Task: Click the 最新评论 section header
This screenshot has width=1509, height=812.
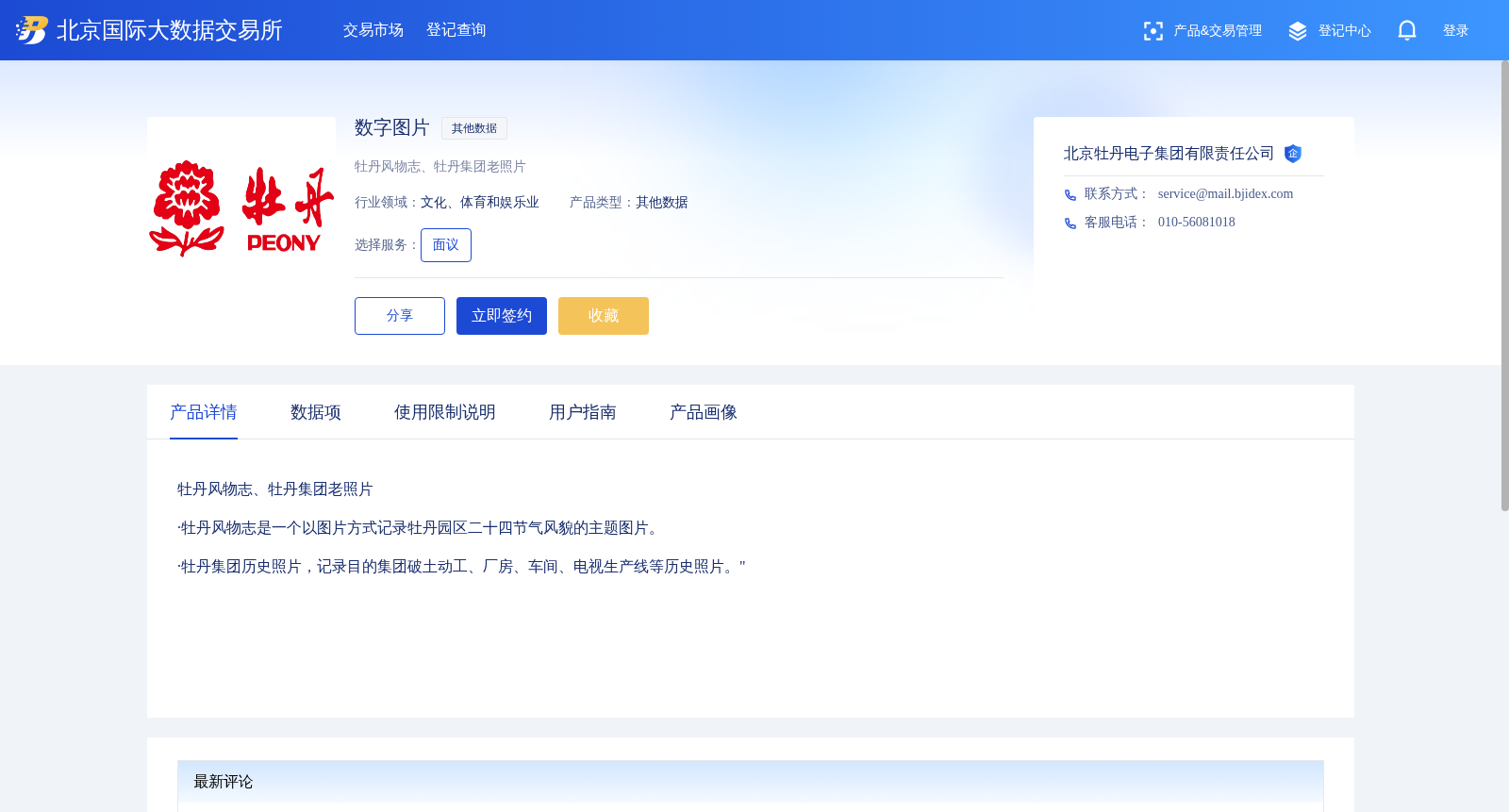Action: tap(751, 782)
